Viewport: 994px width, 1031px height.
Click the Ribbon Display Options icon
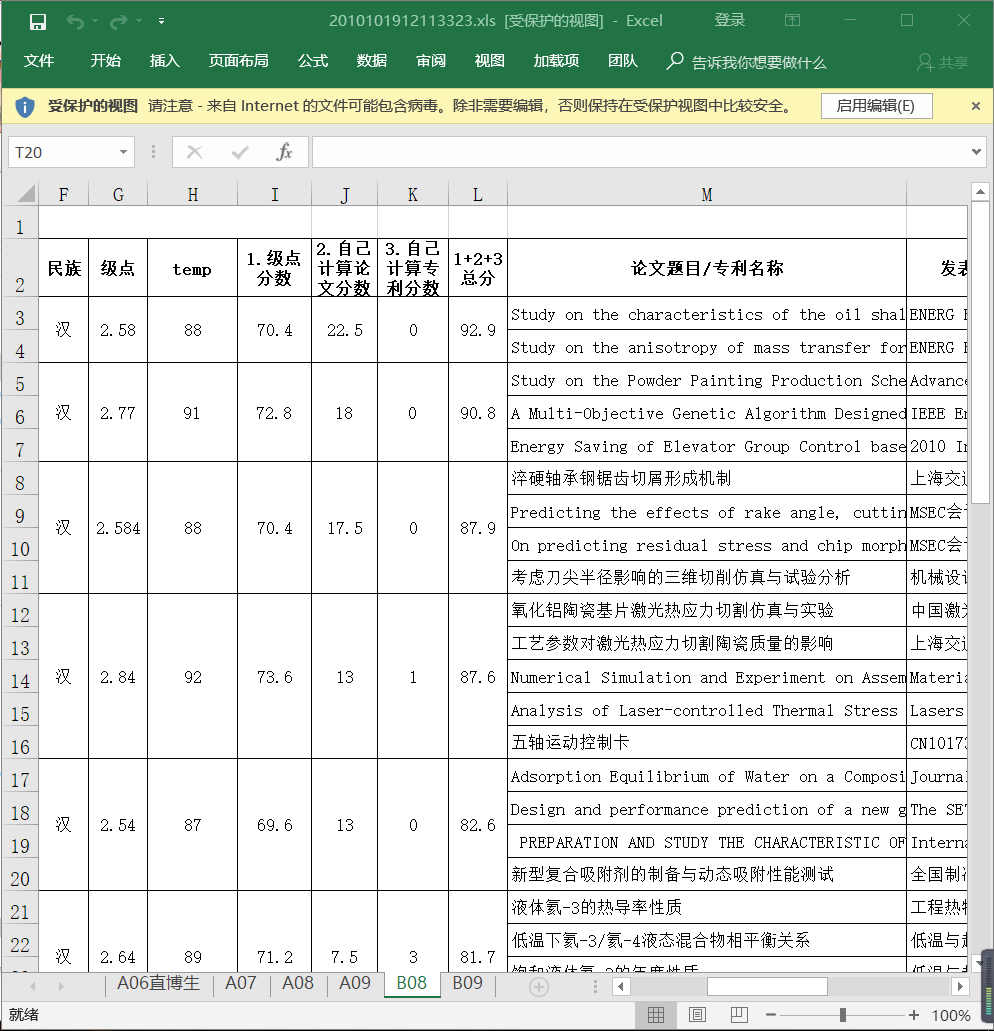coord(792,20)
